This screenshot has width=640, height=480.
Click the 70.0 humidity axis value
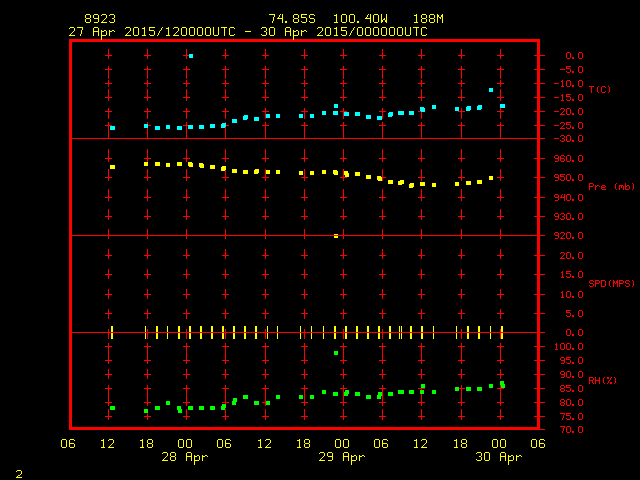[571, 429]
